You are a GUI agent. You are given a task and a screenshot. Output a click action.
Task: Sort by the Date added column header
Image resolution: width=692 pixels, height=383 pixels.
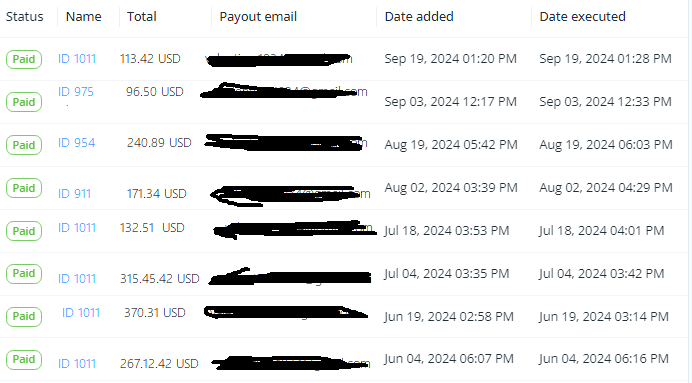pos(419,17)
